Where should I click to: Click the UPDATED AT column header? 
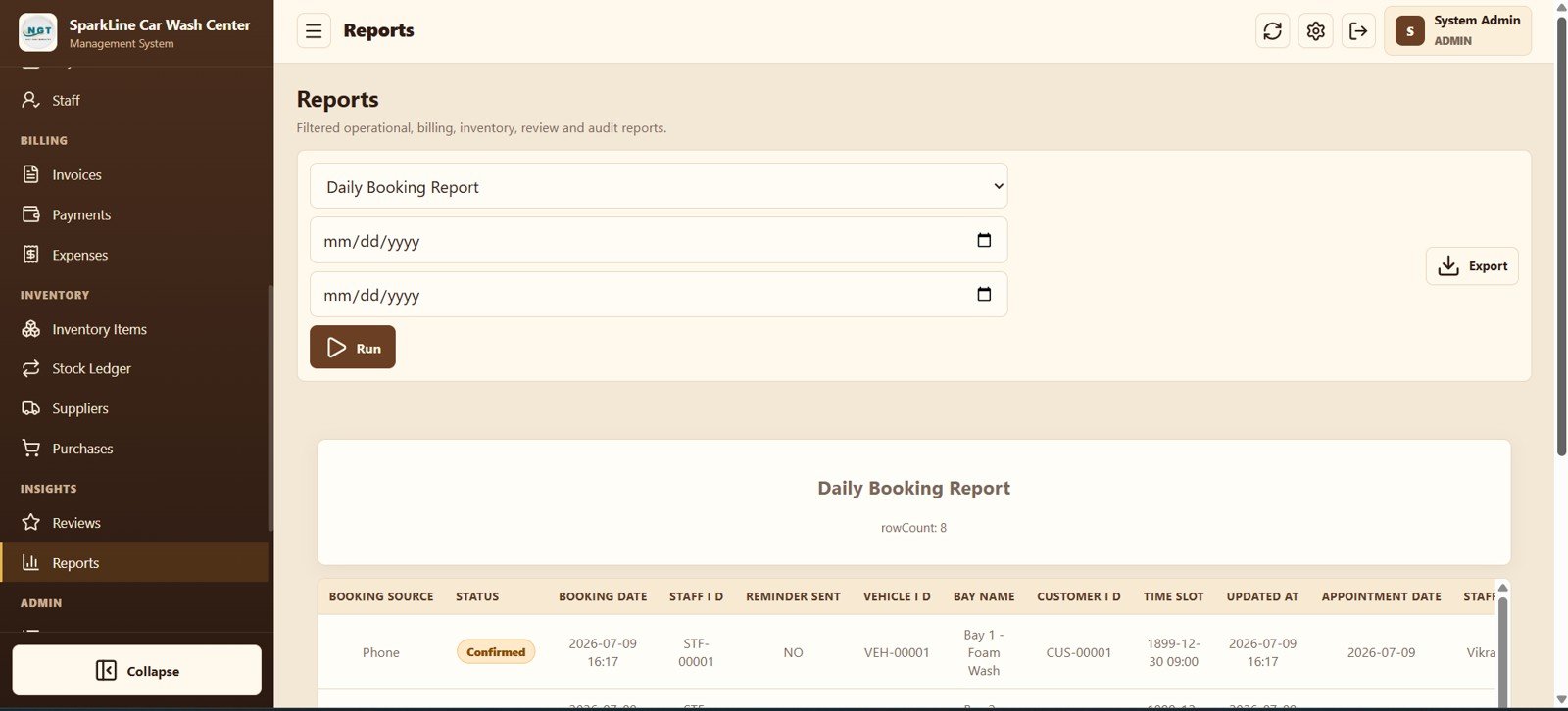1262,596
